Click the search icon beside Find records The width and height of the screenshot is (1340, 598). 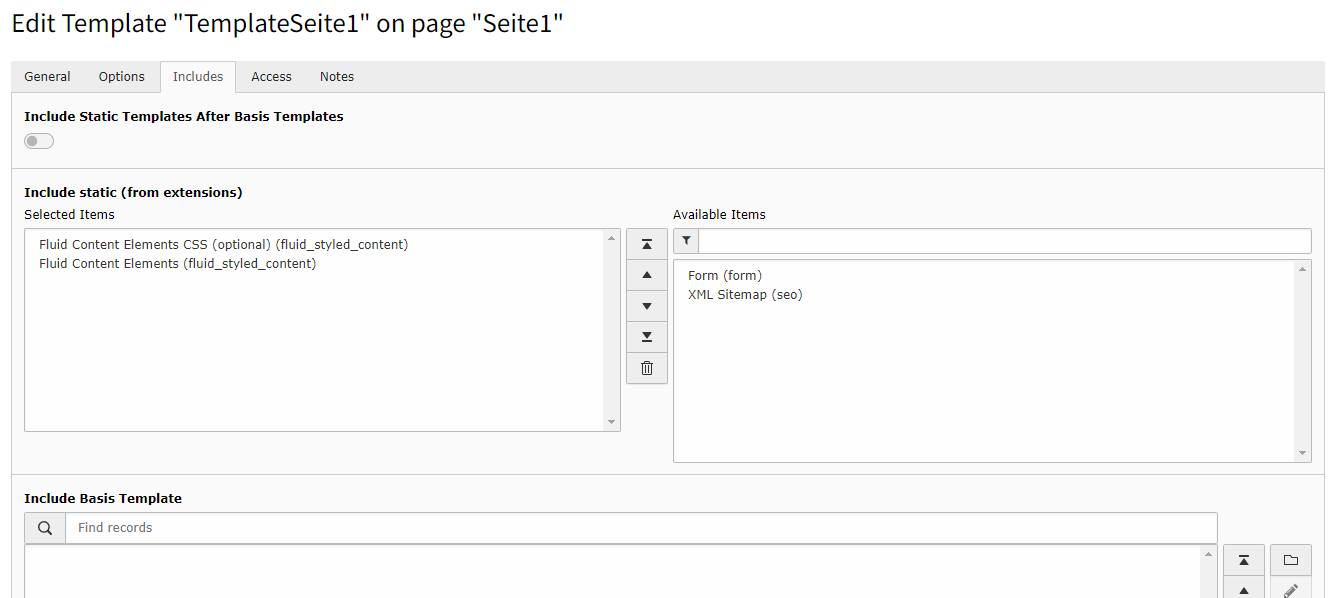(45, 528)
